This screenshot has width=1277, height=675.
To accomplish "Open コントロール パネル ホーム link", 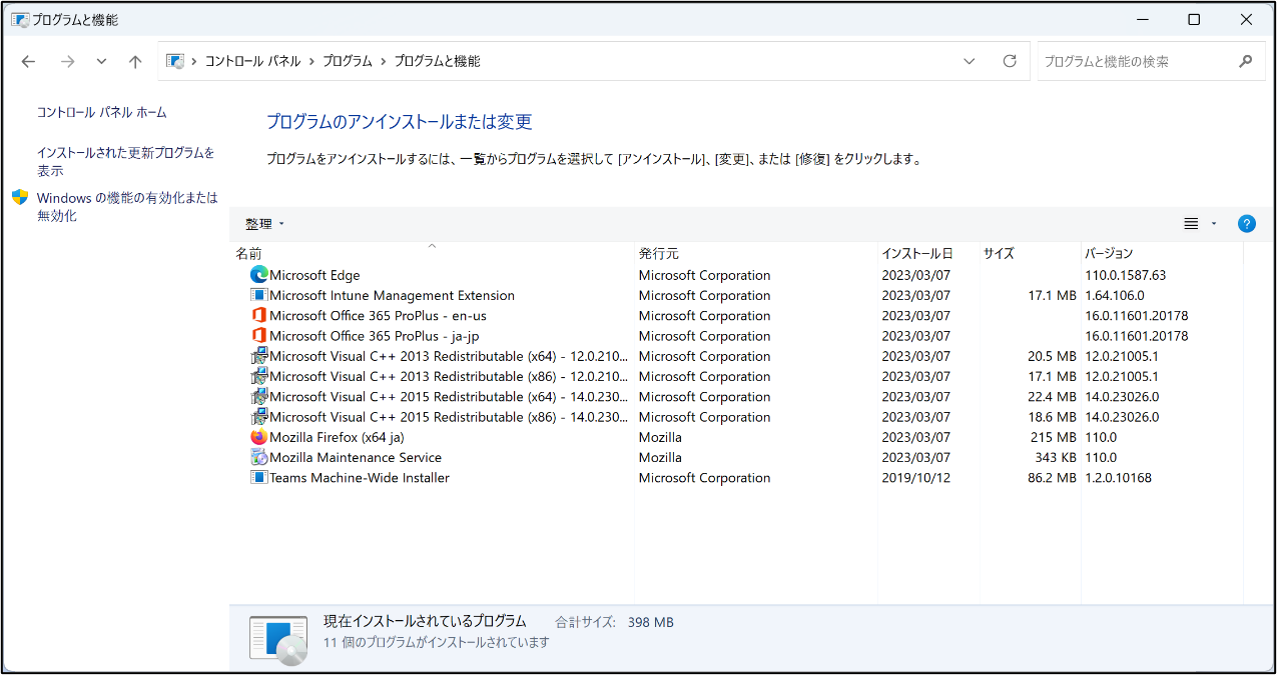I will 102,112.
